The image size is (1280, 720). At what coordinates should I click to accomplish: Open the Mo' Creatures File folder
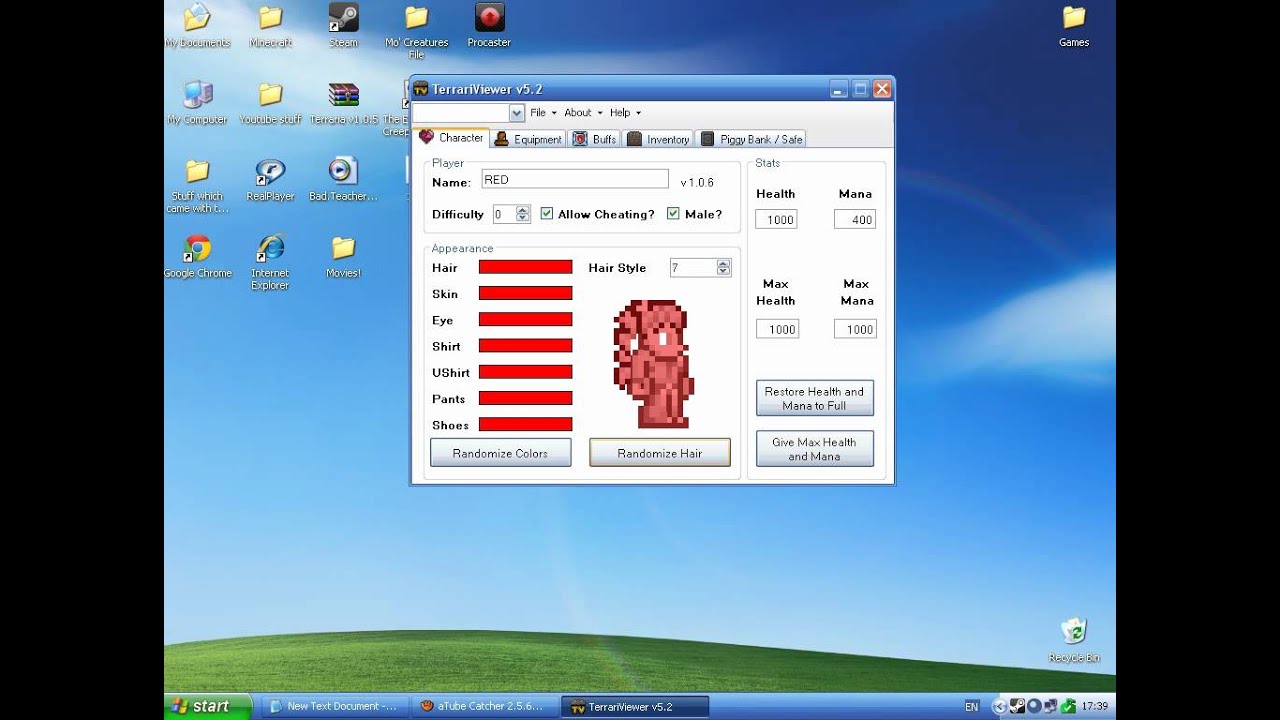(417, 31)
